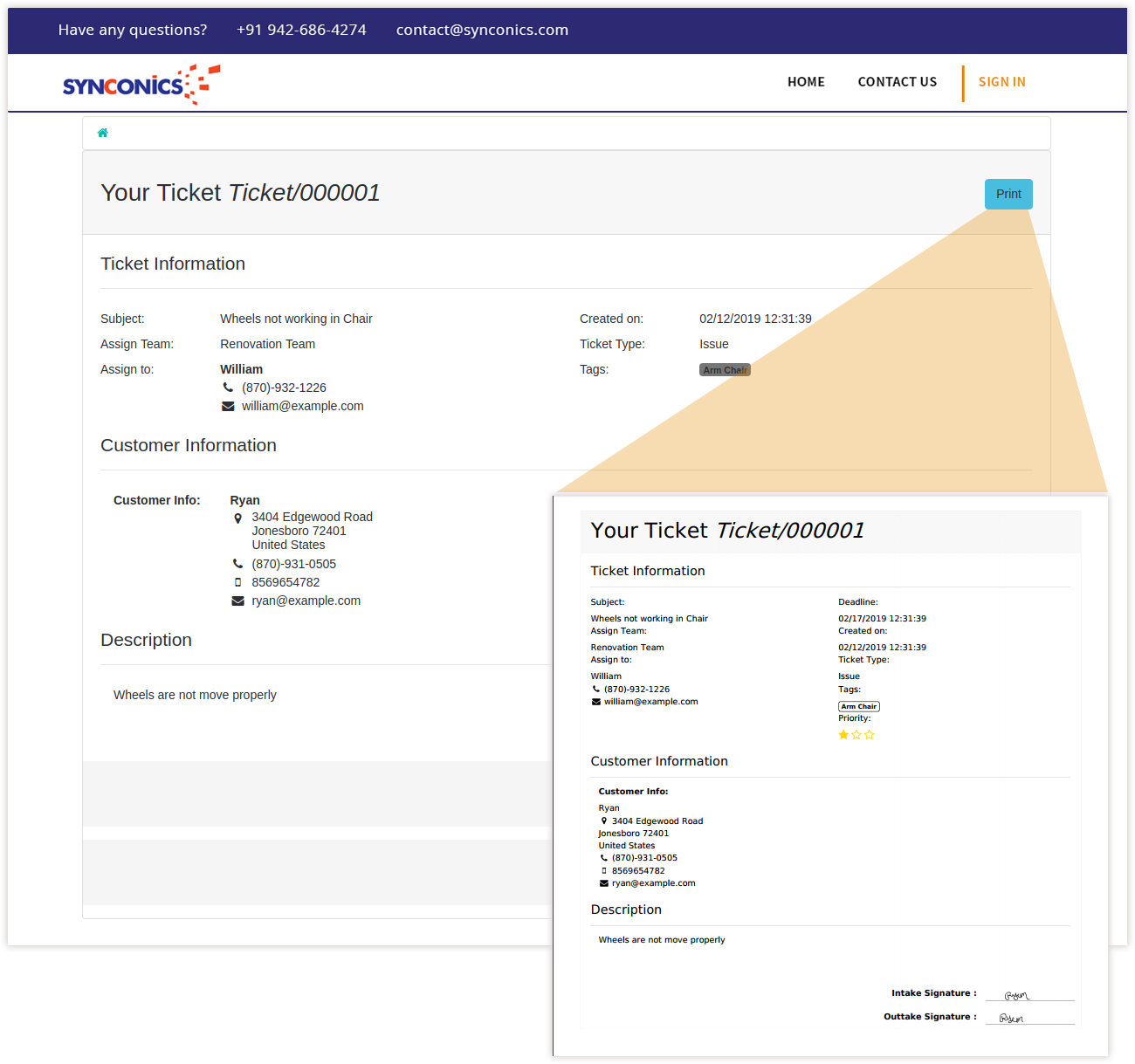Click the map pin icon beside Ryan's address
1135x1064 pixels.
coord(237,518)
